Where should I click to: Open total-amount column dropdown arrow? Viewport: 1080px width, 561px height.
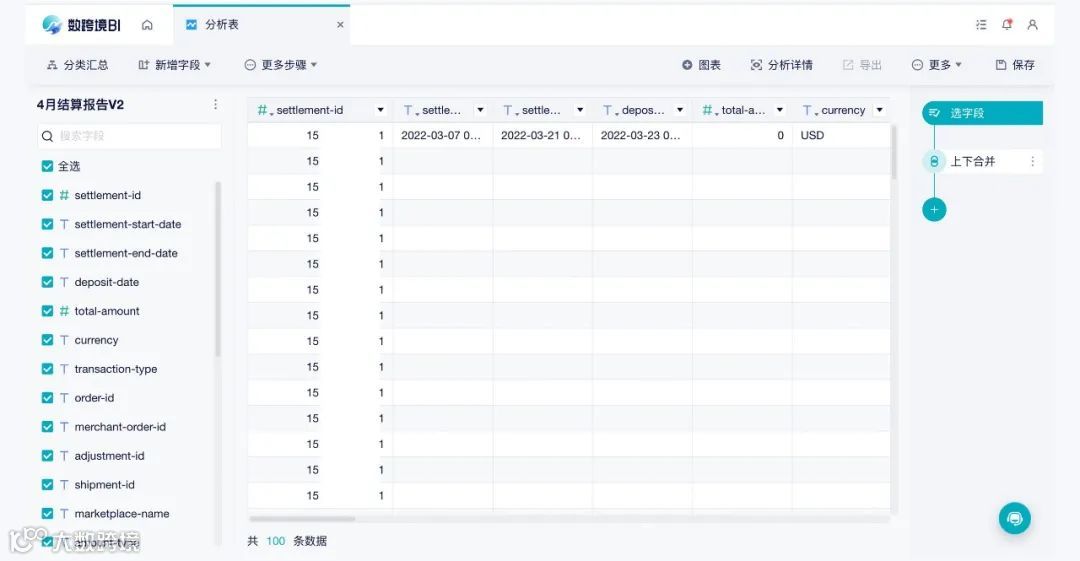click(780, 110)
